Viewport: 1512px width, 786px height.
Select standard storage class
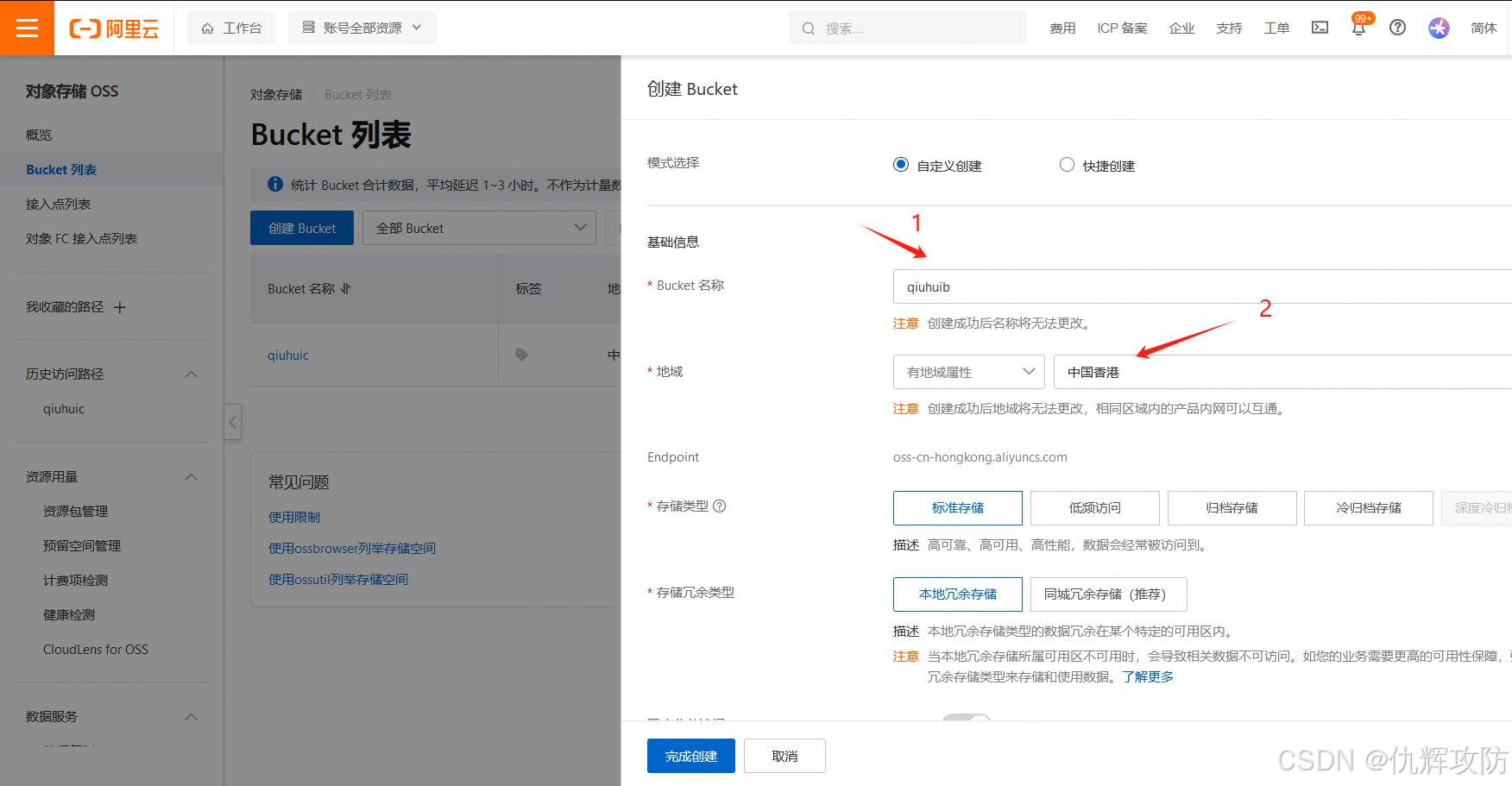pos(958,507)
